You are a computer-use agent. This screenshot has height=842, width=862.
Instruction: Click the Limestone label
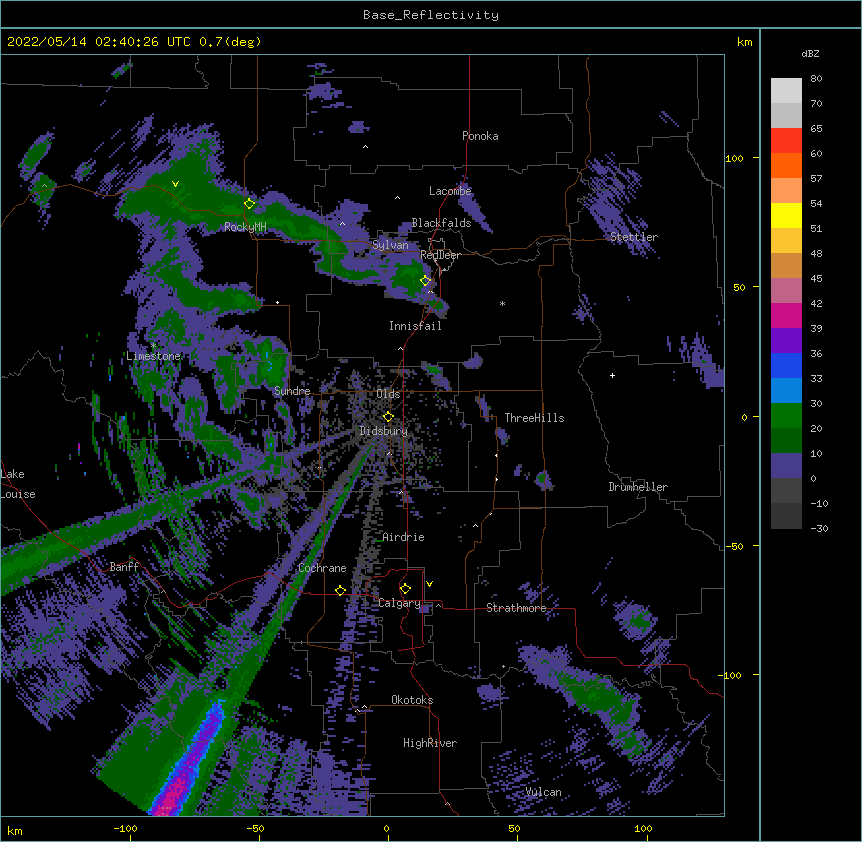click(153, 356)
